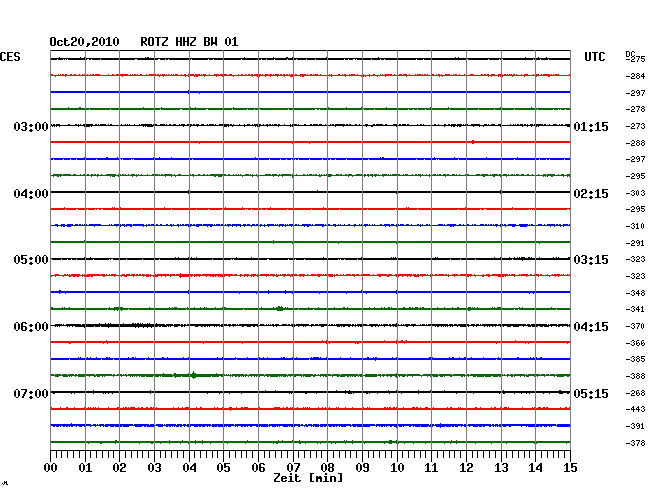Screen dimensions: 650x494
Task: Click the 13 minute axis label
Action: 501,468
